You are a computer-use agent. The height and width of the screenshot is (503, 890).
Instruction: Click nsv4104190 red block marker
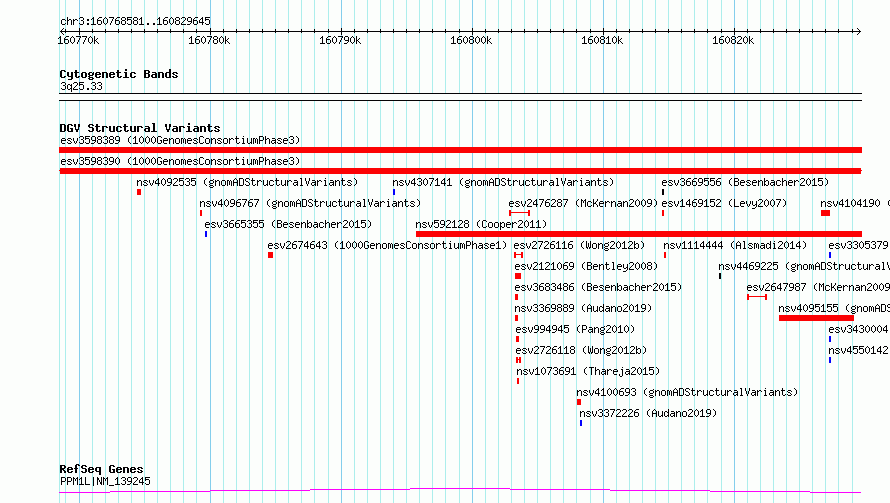825,213
